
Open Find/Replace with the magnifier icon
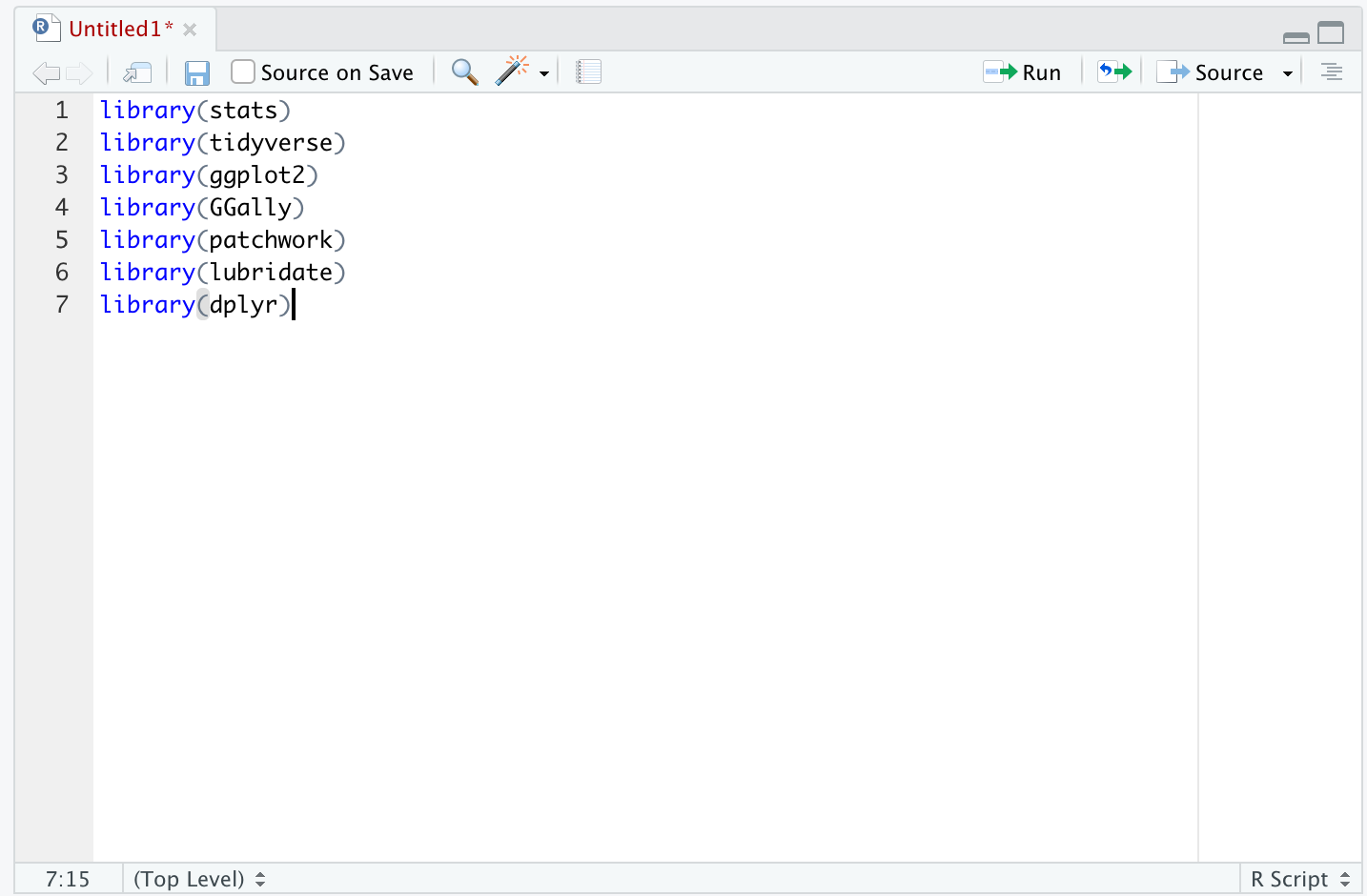[x=464, y=72]
